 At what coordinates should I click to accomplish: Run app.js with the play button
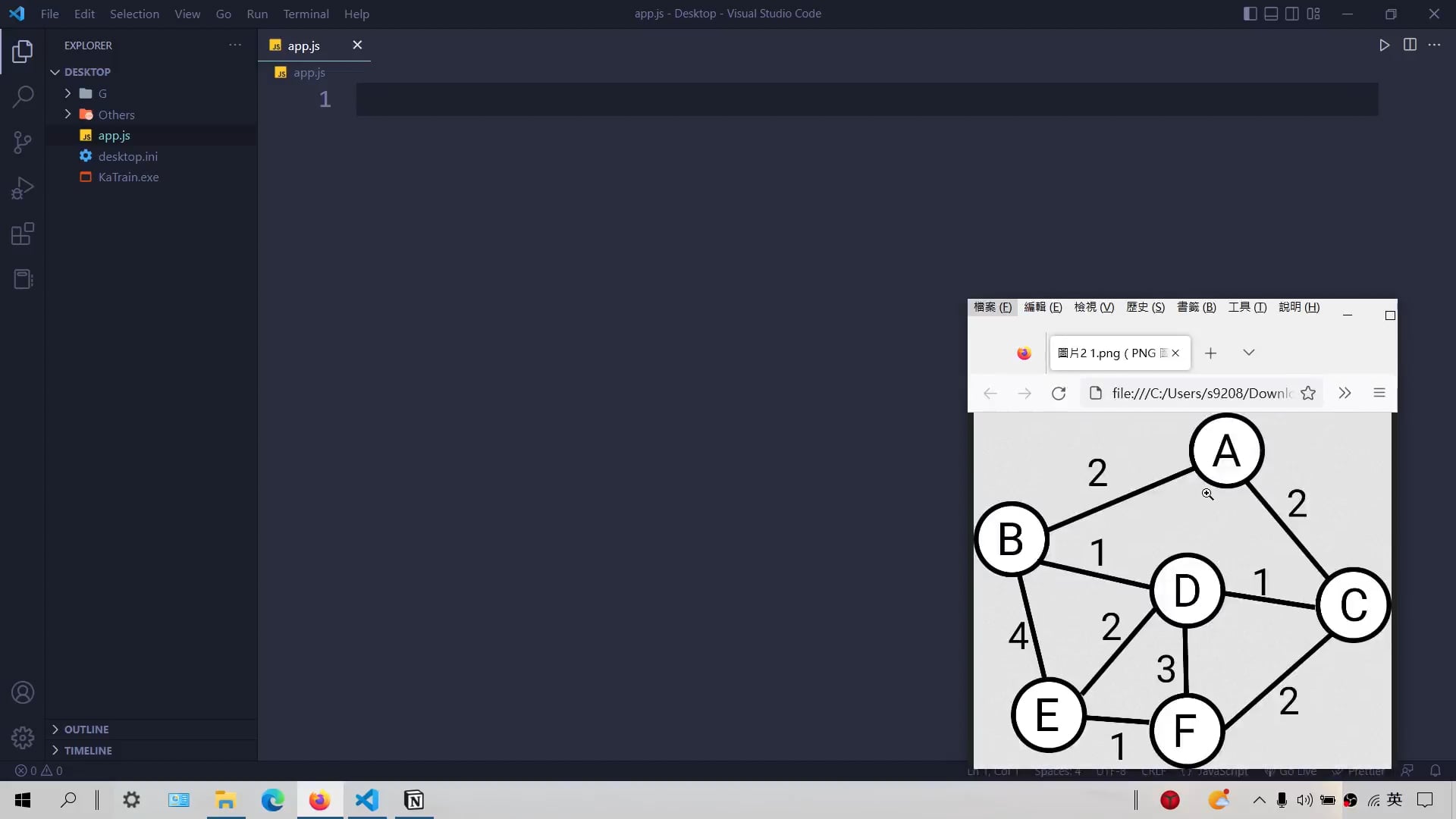[x=1384, y=45]
